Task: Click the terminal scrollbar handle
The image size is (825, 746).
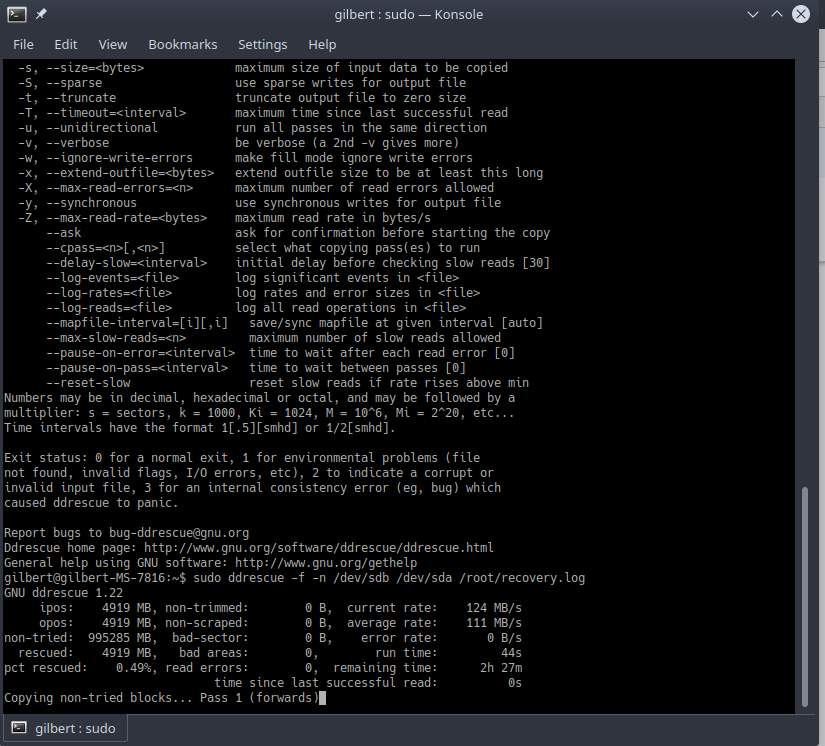Action: 804,597
